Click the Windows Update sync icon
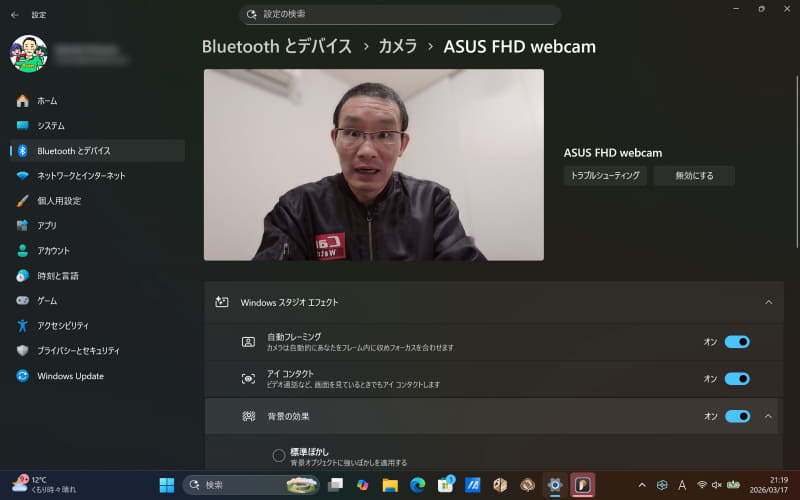Viewport: 800px width, 500px height. point(22,376)
